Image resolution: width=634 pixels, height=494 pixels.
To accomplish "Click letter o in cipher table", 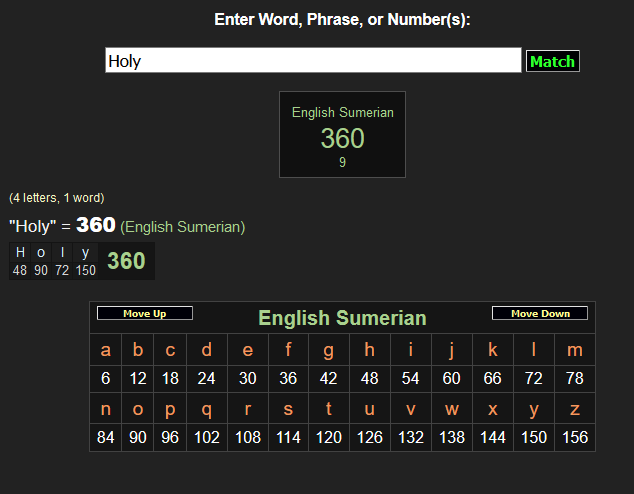I will pos(138,409).
